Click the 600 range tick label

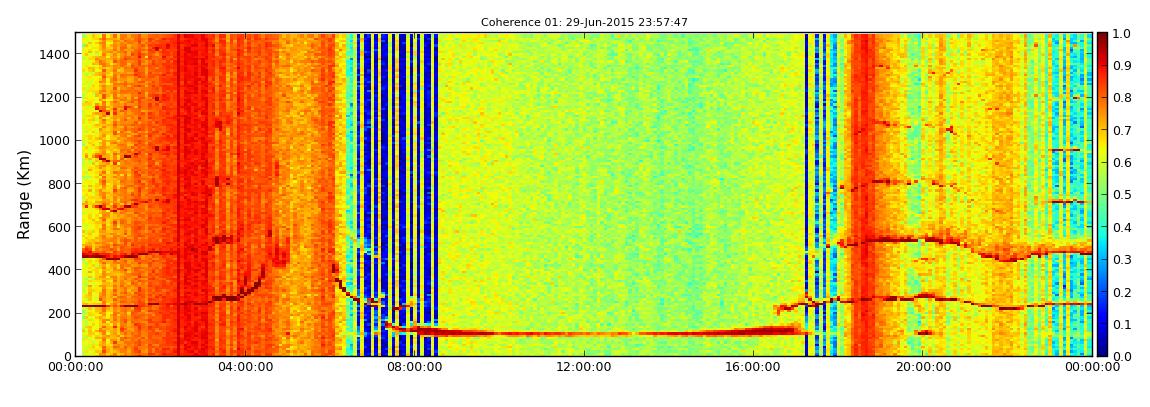click(x=59, y=227)
